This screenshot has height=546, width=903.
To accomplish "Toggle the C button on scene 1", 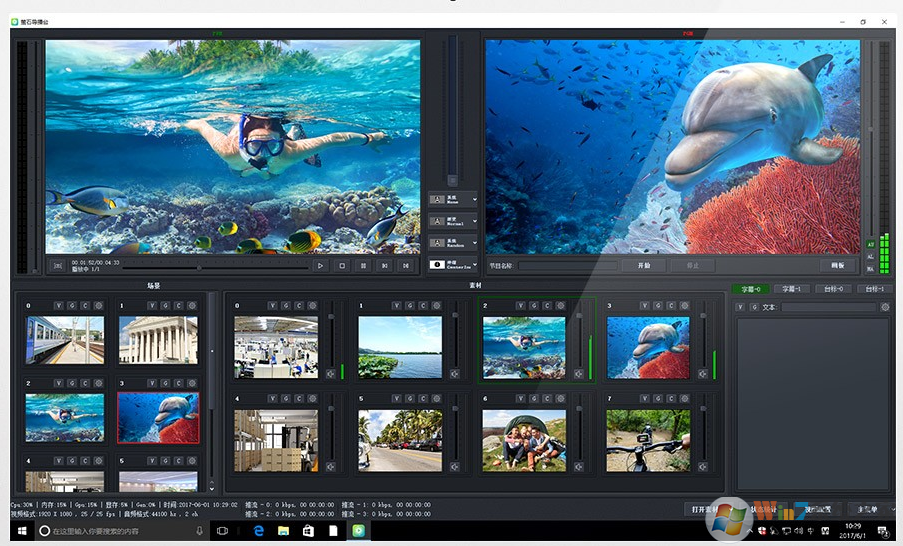I will pos(176,305).
